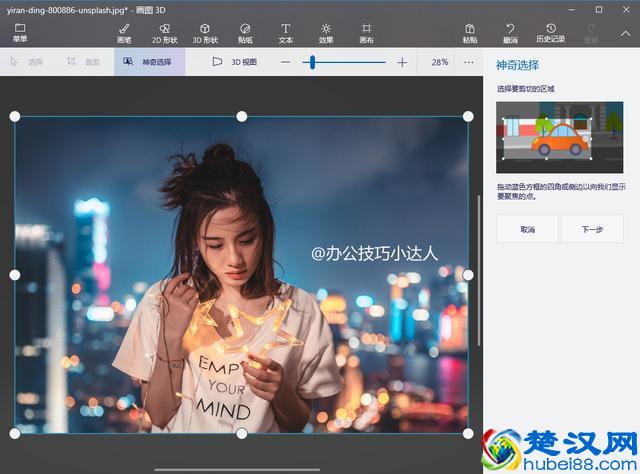Click the bottom-middle selection edge handle
The image size is (640, 474).
coord(242,434)
